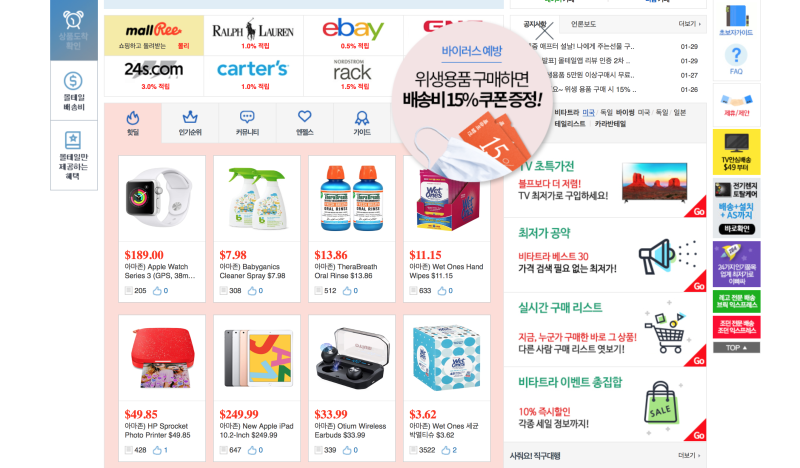Jump to page top with TOP button
800x468 pixels.
[736, 348]
